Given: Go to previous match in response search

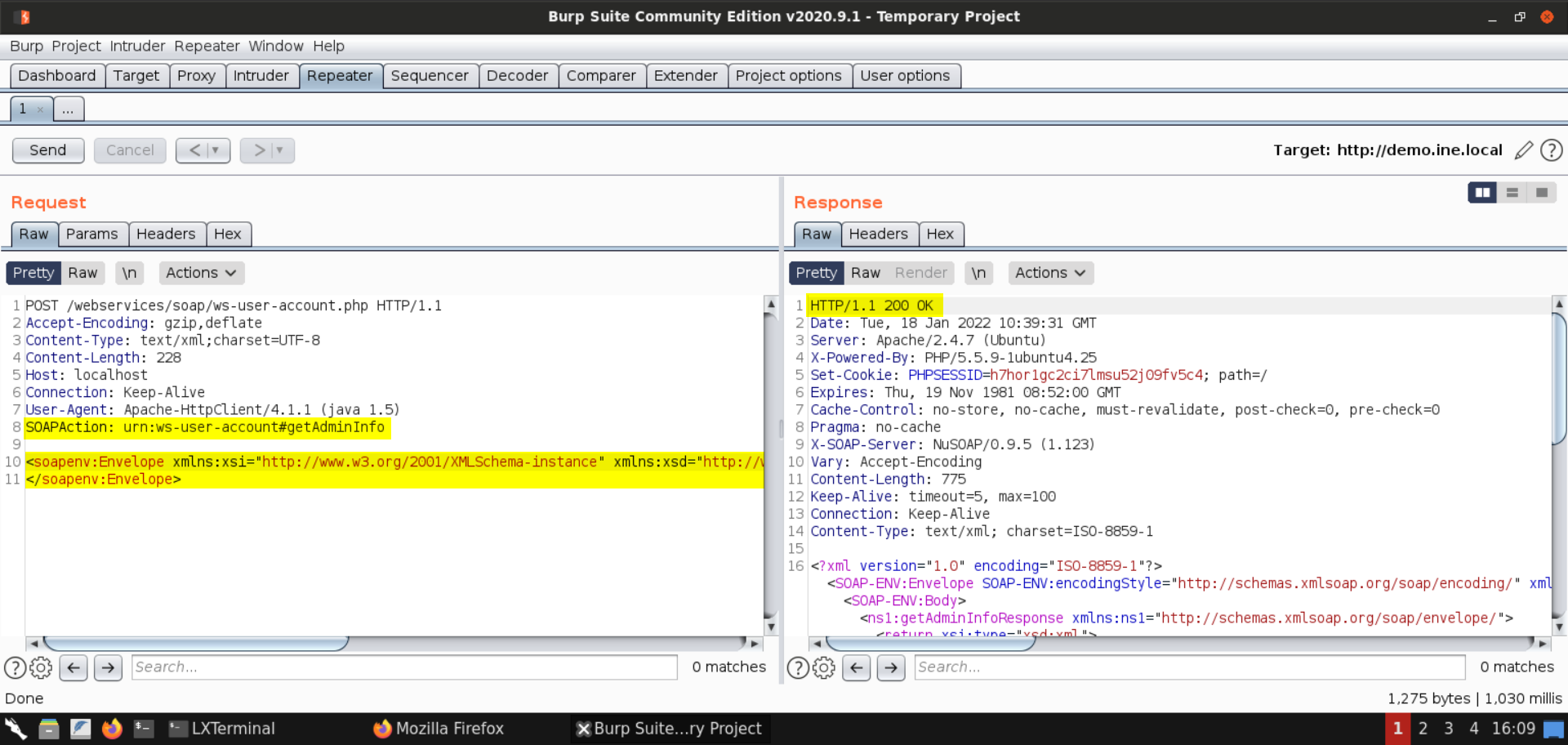Looking at the screenshot, I should pyautogui.click(x=856, y=668).
